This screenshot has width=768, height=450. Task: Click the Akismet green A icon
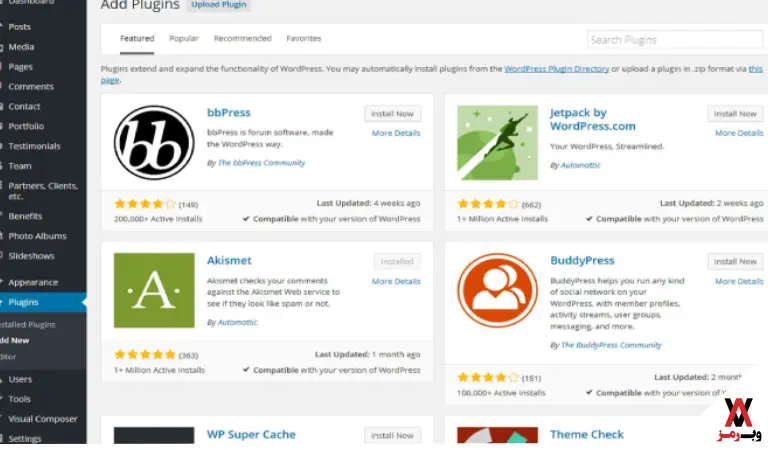coord(154,290)
